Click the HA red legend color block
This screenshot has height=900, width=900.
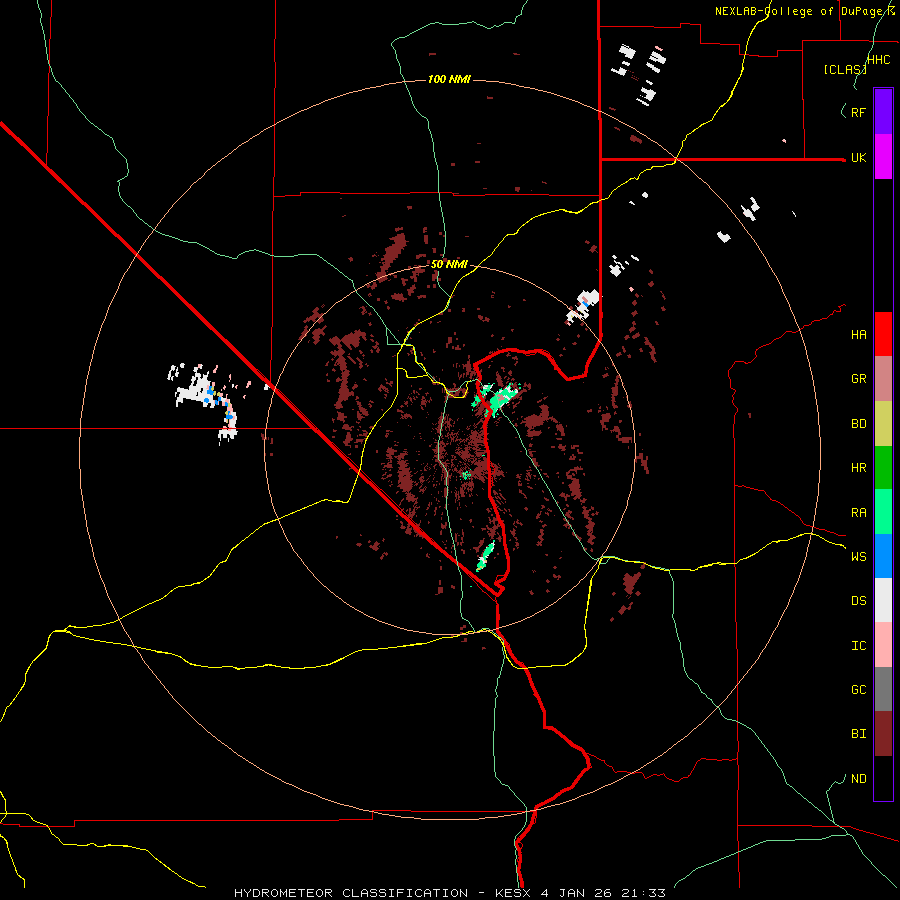(883, 334)
